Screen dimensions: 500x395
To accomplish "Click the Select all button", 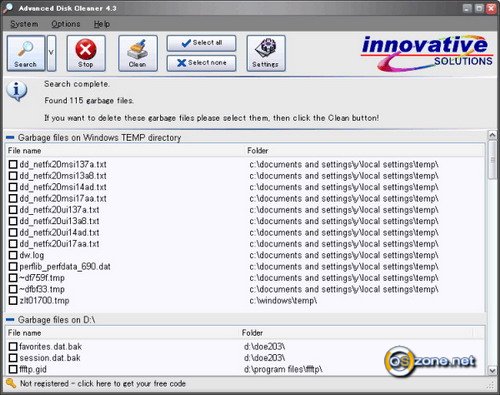I will (x=201, y=43).
